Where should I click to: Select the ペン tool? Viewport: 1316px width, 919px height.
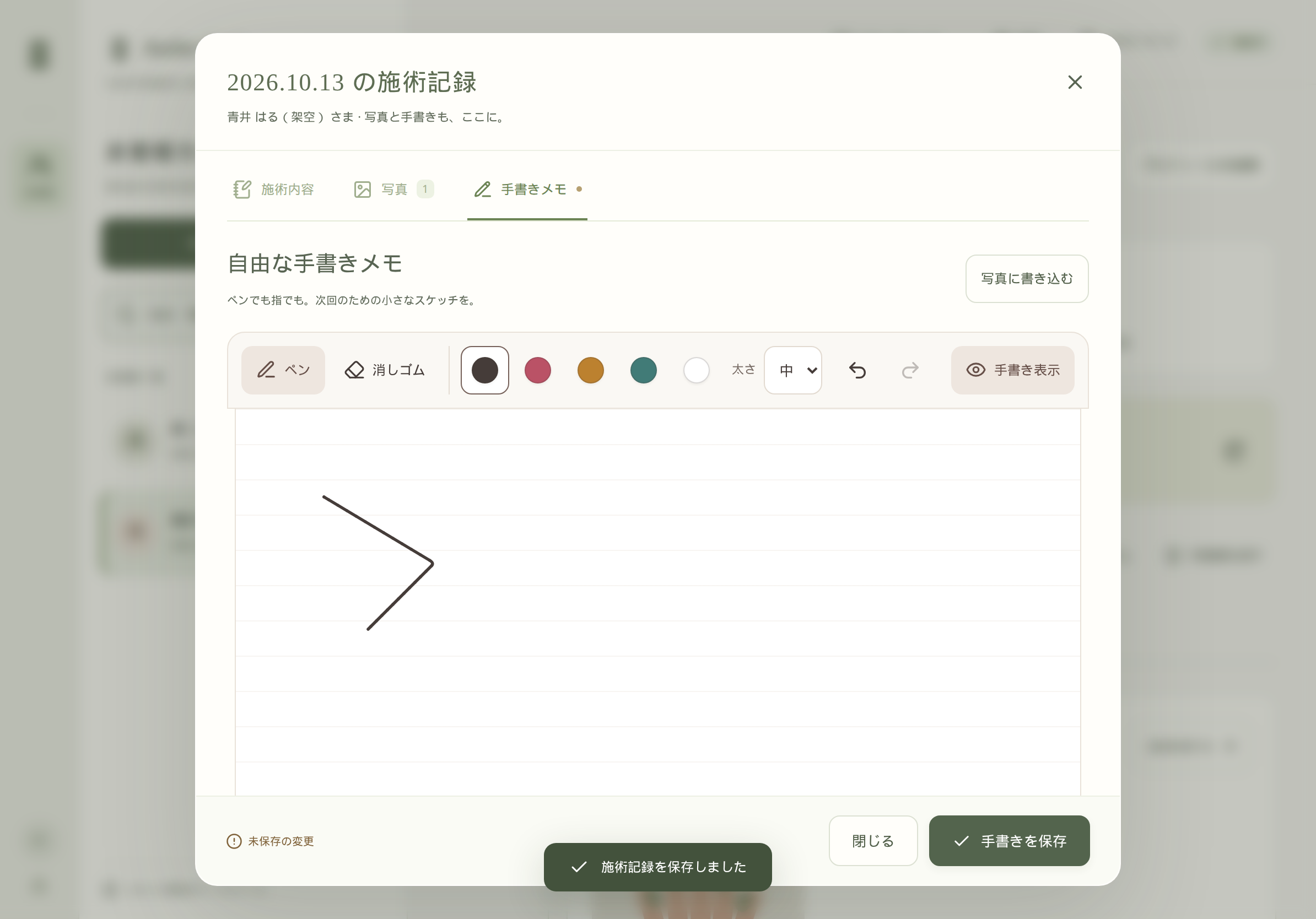pyautogui.click(x=283, y=370)
